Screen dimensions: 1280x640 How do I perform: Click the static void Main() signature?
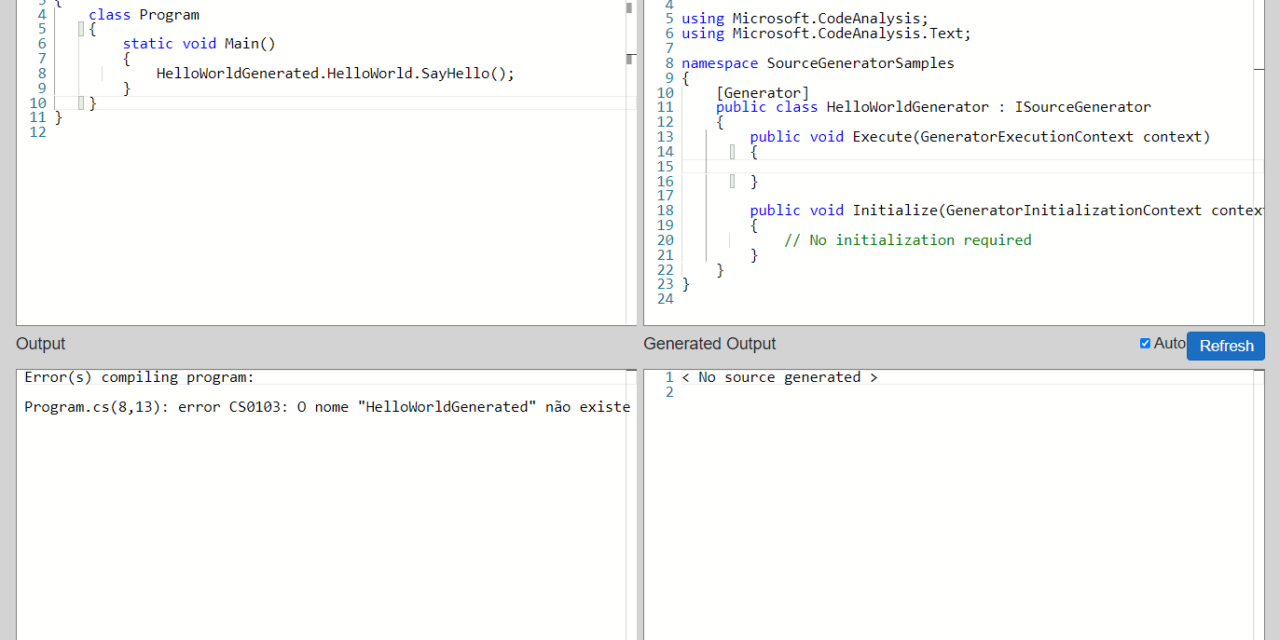[x=198, y=44]
